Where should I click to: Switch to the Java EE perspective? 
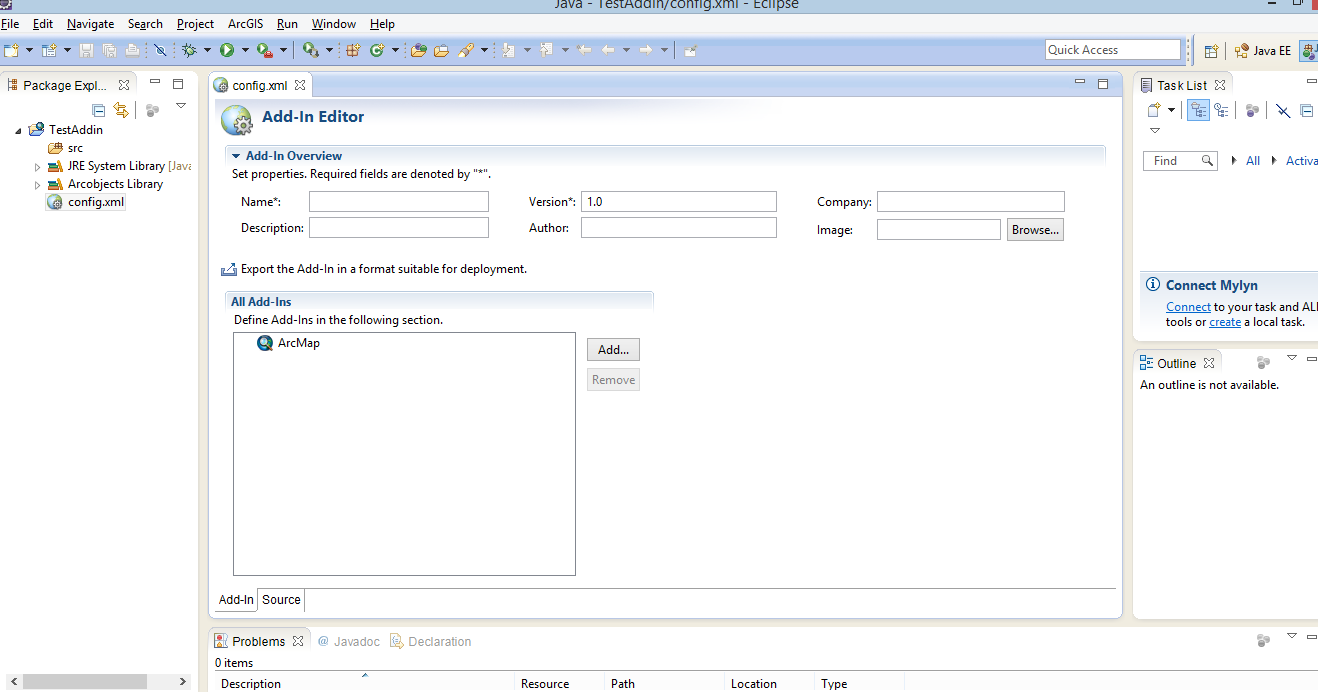click(x=1263, y=51)
